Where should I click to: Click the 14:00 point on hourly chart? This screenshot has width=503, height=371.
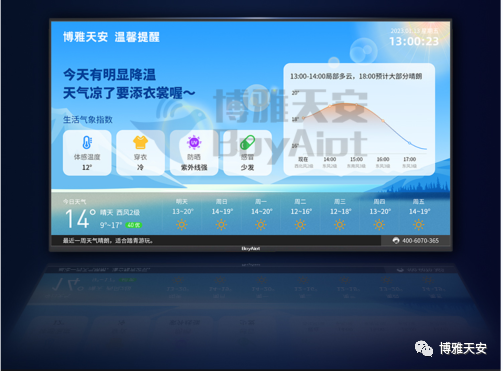click(x=330, y=106)
